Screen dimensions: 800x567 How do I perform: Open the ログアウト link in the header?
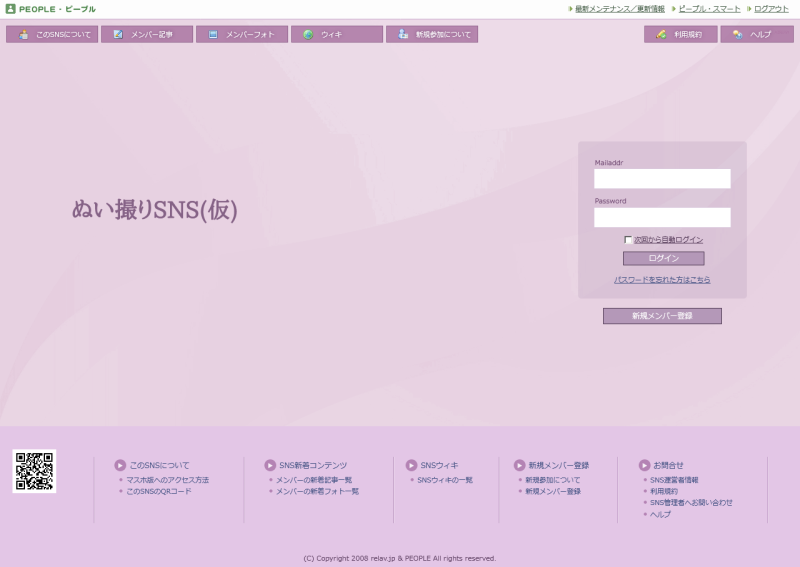[771, 8]
